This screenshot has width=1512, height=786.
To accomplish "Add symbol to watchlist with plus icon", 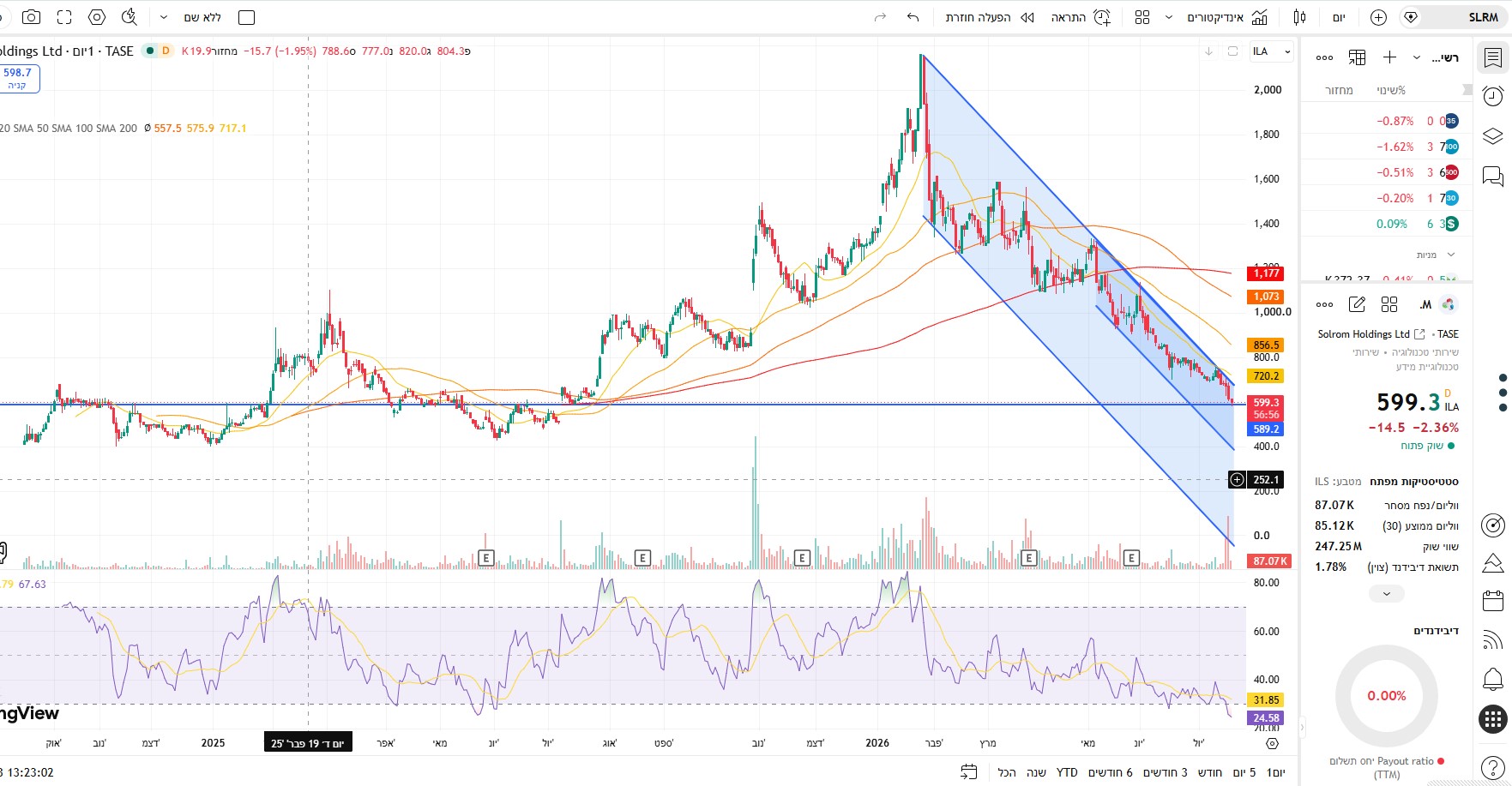I will [x=1389, y=57].
